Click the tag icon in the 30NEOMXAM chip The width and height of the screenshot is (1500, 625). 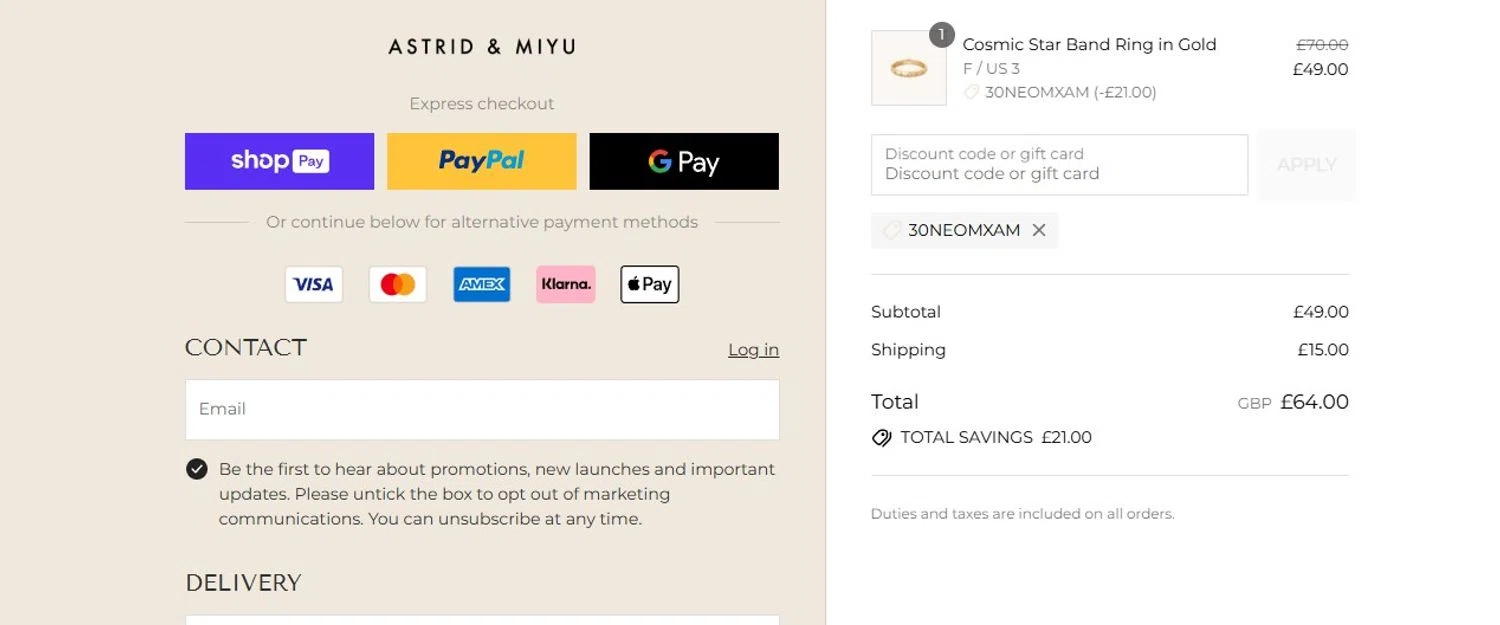tap(891, 230)
